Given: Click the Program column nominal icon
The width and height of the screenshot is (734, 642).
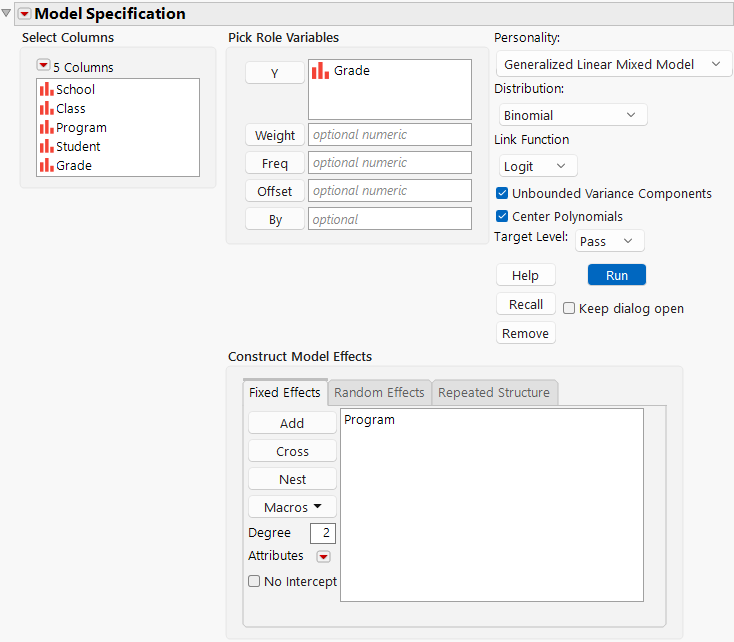Looking at the screenshot, I should pyautogui.click(x=46, y=127).
